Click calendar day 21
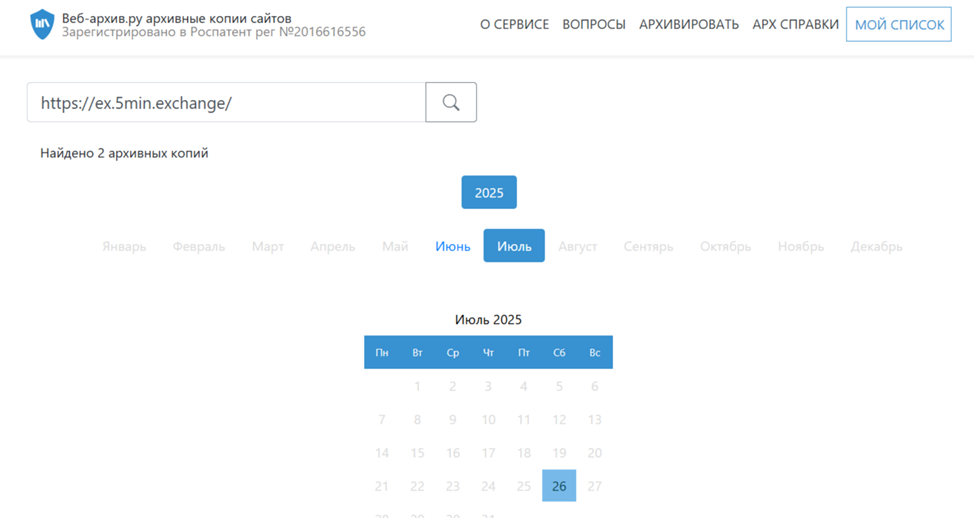This screenshot has height=518, width=974. 382,486
